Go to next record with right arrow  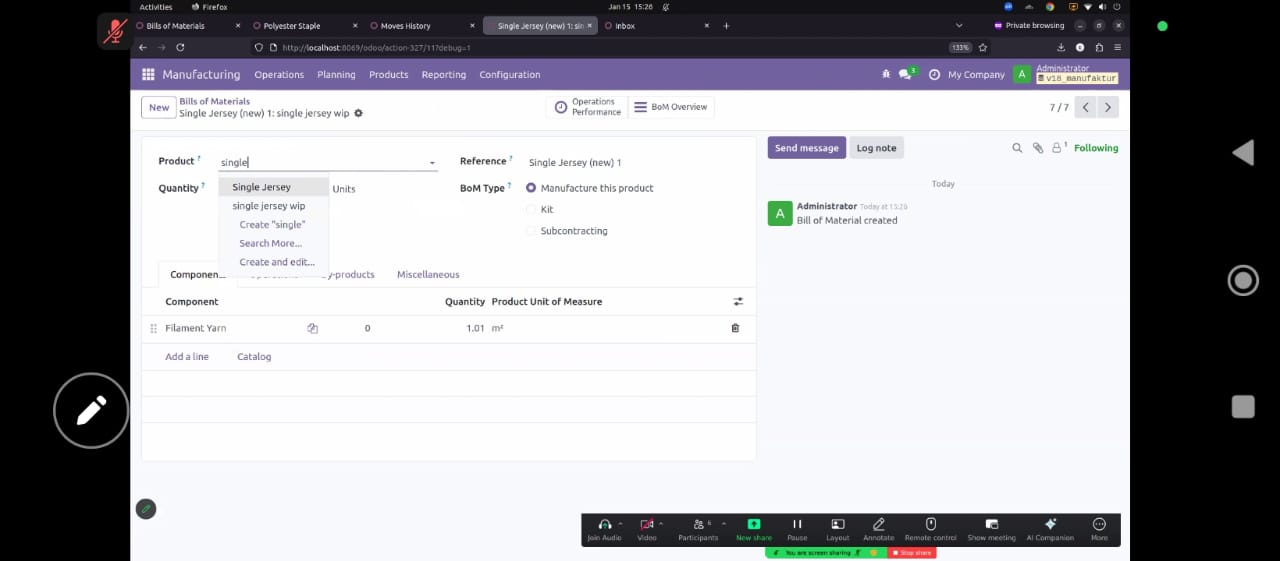[1107, 107]
